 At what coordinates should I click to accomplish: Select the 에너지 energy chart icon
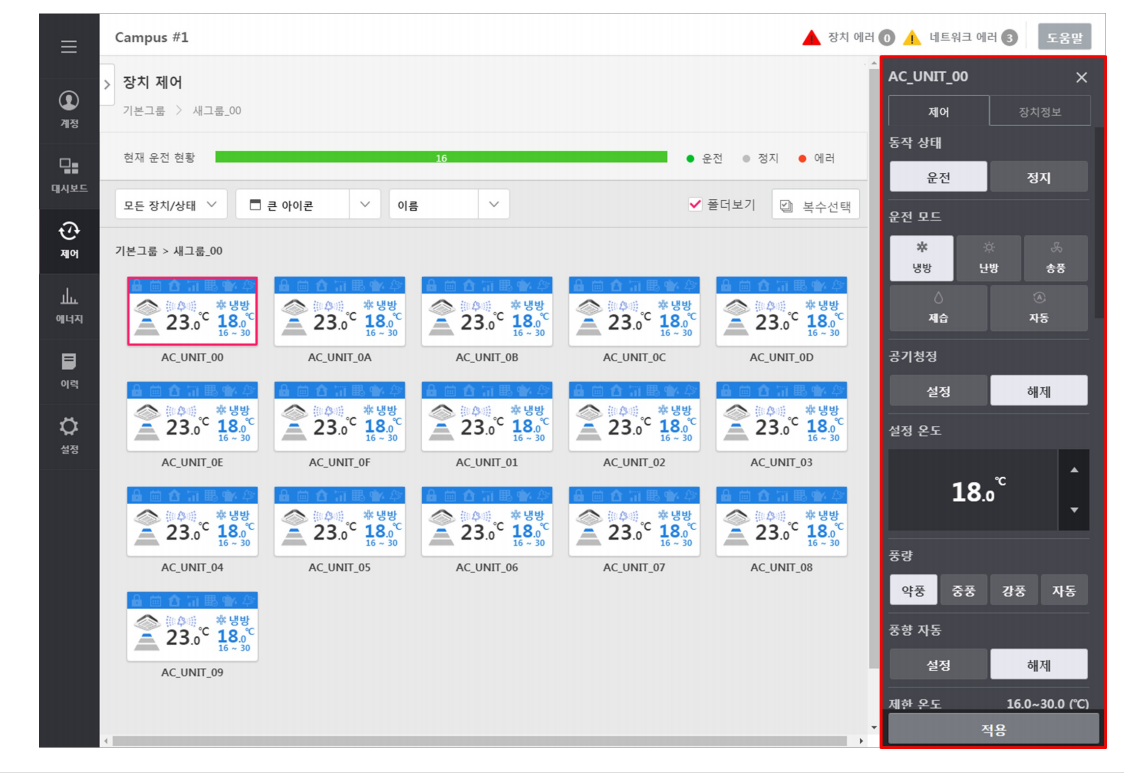click(x=68, y=304)
